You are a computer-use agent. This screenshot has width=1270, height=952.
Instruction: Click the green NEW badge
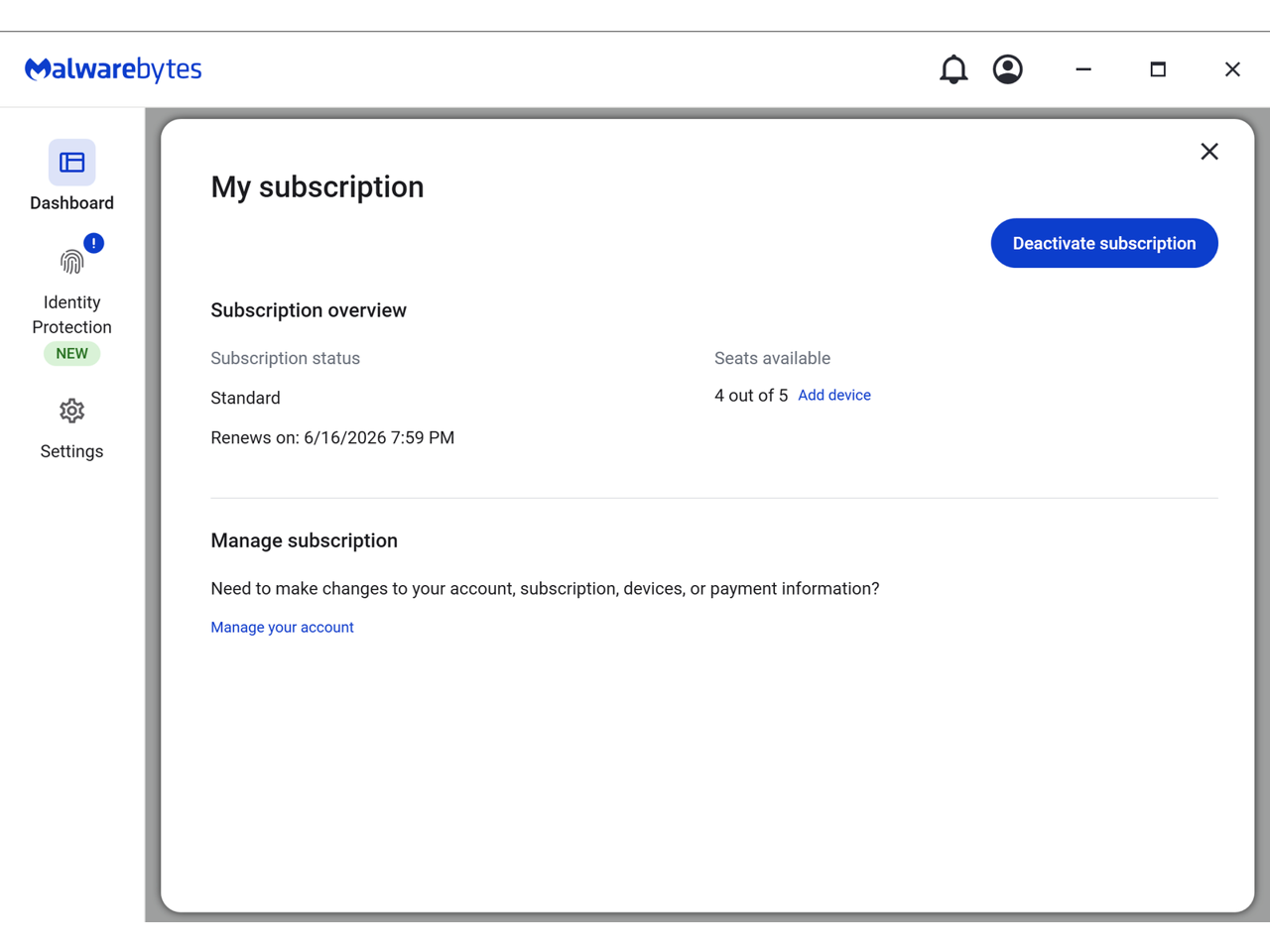(x=71, y=353)
